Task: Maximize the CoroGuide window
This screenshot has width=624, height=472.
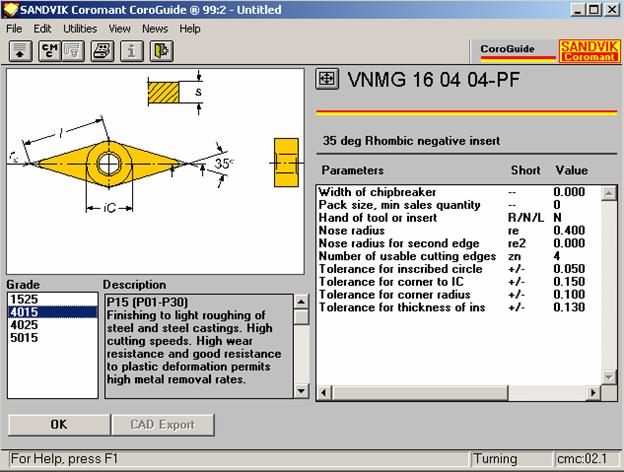Action: pyautogui.click(x=593, y=10)
